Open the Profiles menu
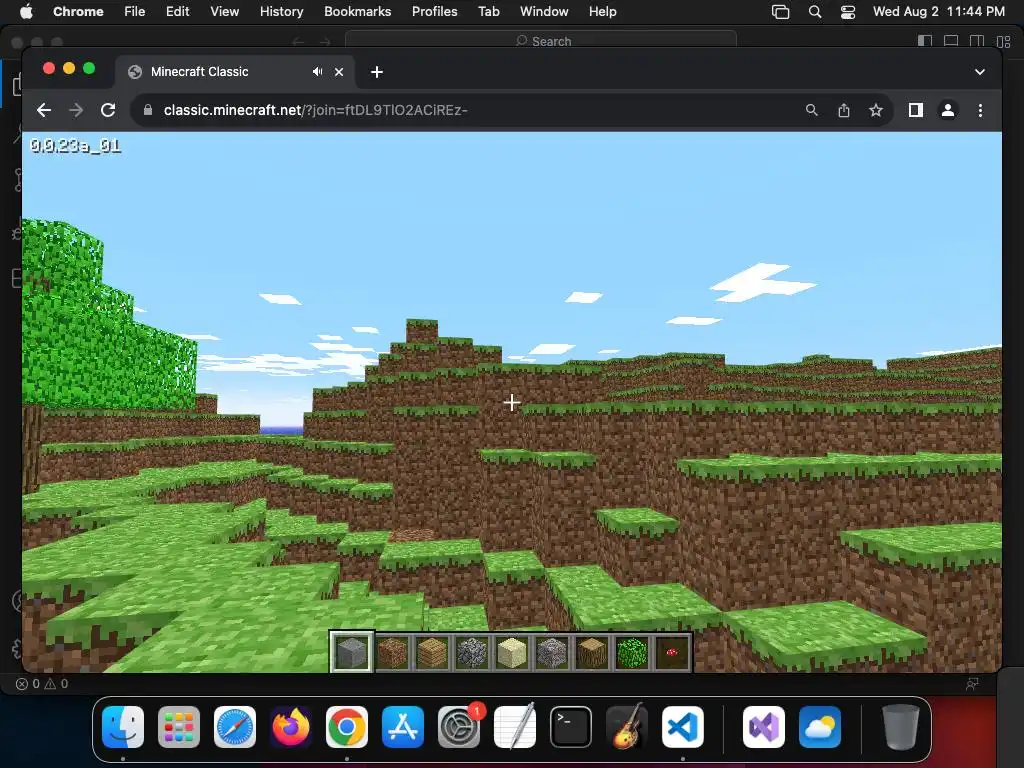This screenshot has width=1024, height=768. pyautogui.click(x=434, y=12)
